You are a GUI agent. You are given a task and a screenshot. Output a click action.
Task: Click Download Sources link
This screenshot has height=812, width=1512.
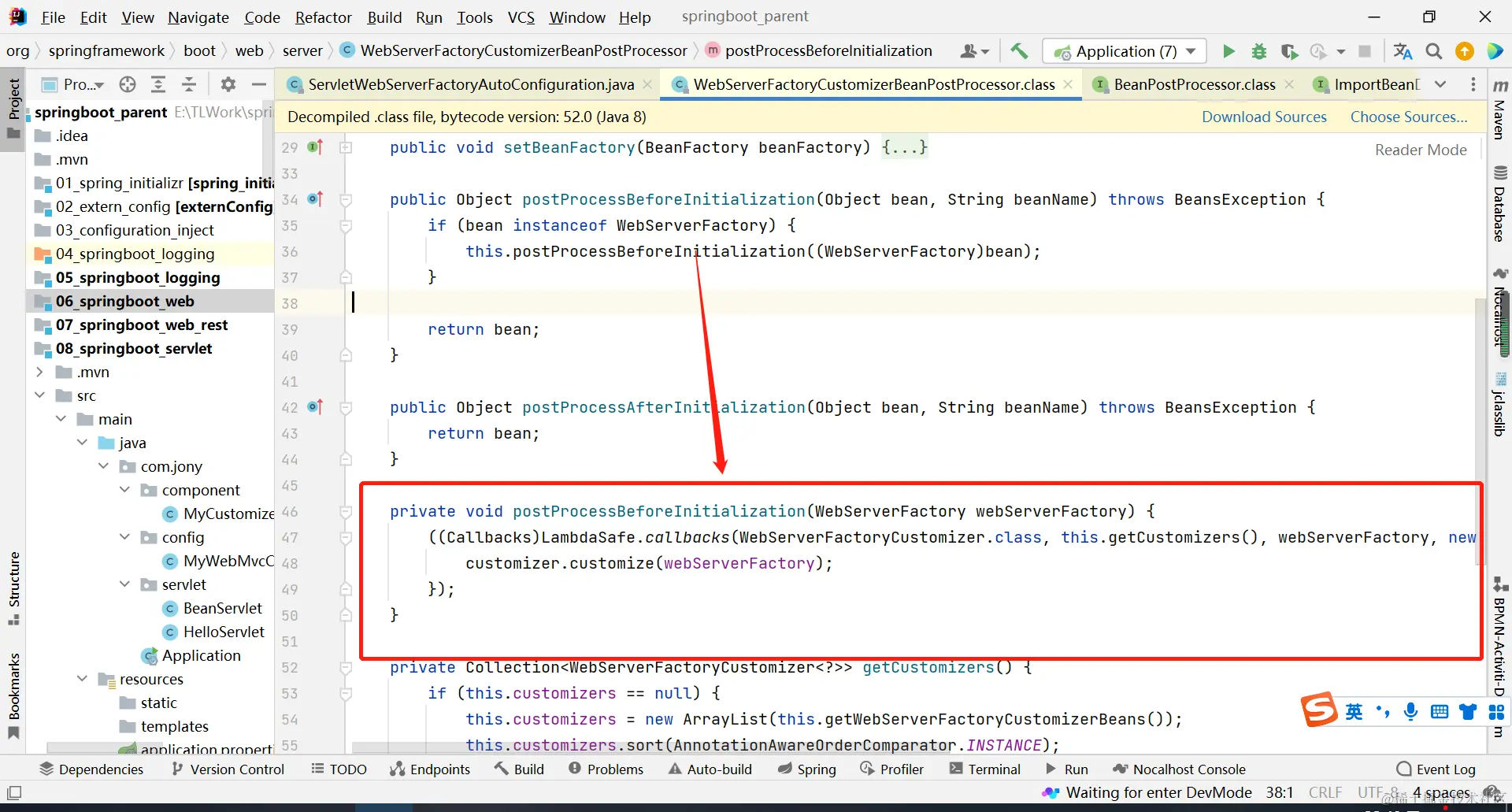point(1264,117)
